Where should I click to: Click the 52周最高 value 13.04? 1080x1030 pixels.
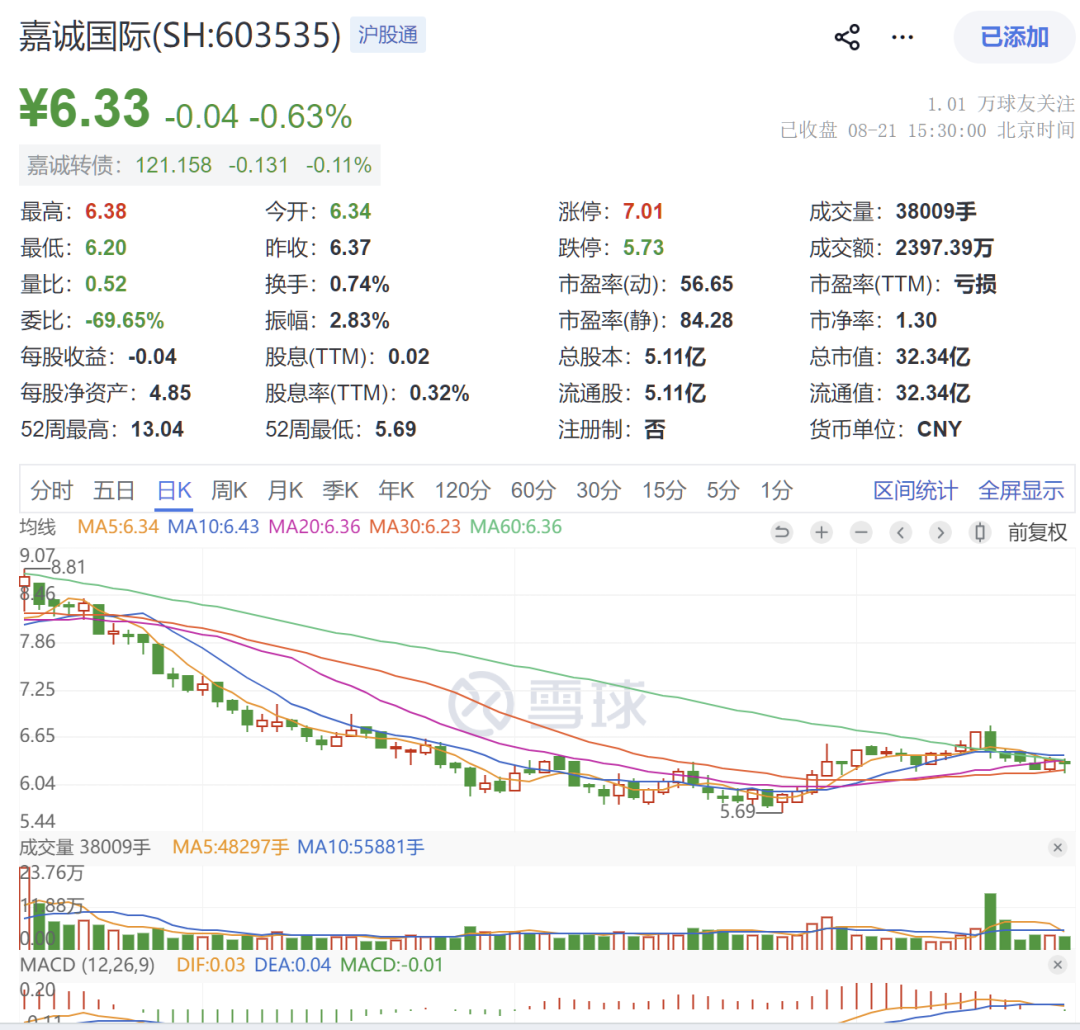157,429
